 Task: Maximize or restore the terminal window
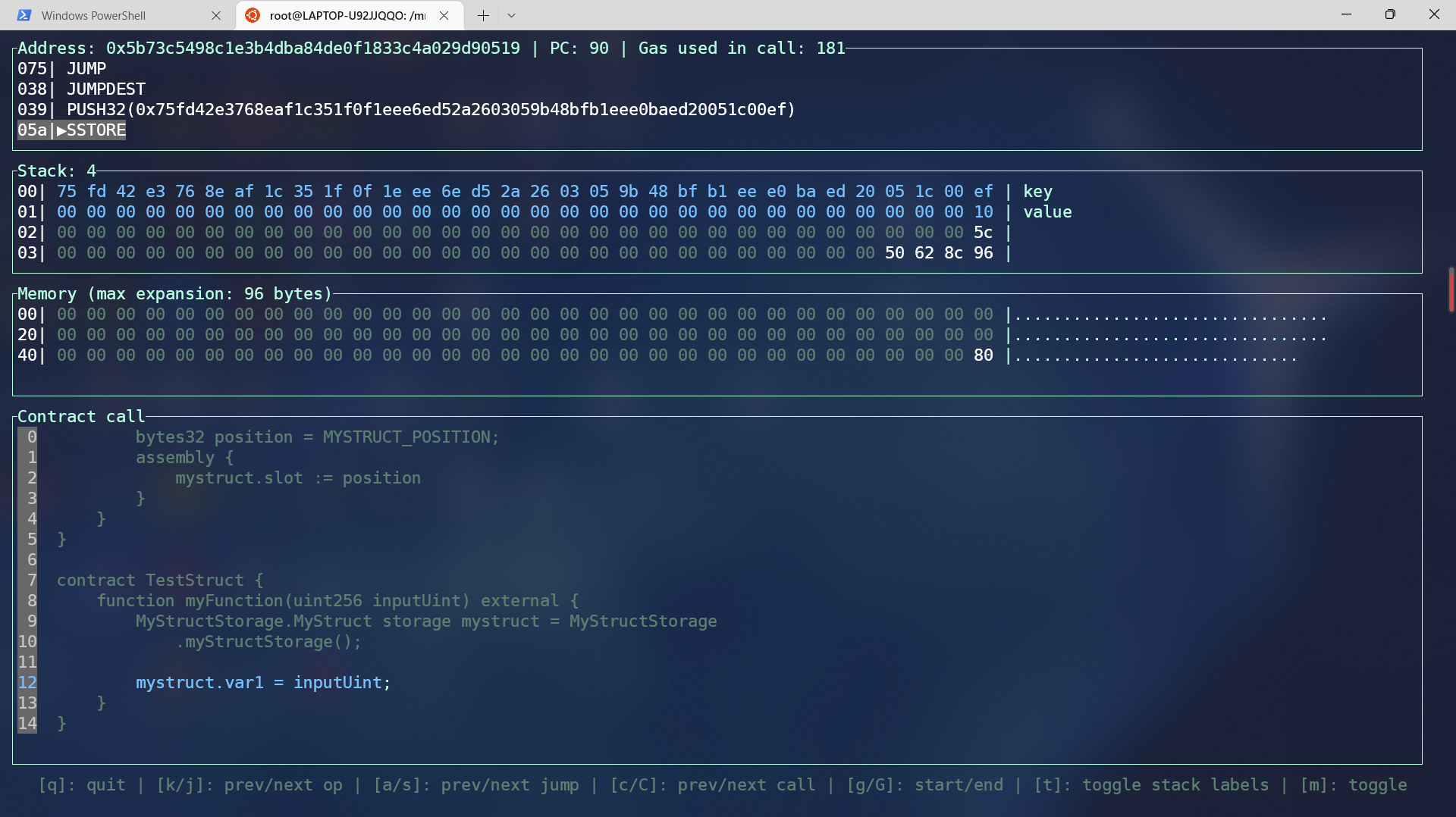click(x=1390, y=14)
